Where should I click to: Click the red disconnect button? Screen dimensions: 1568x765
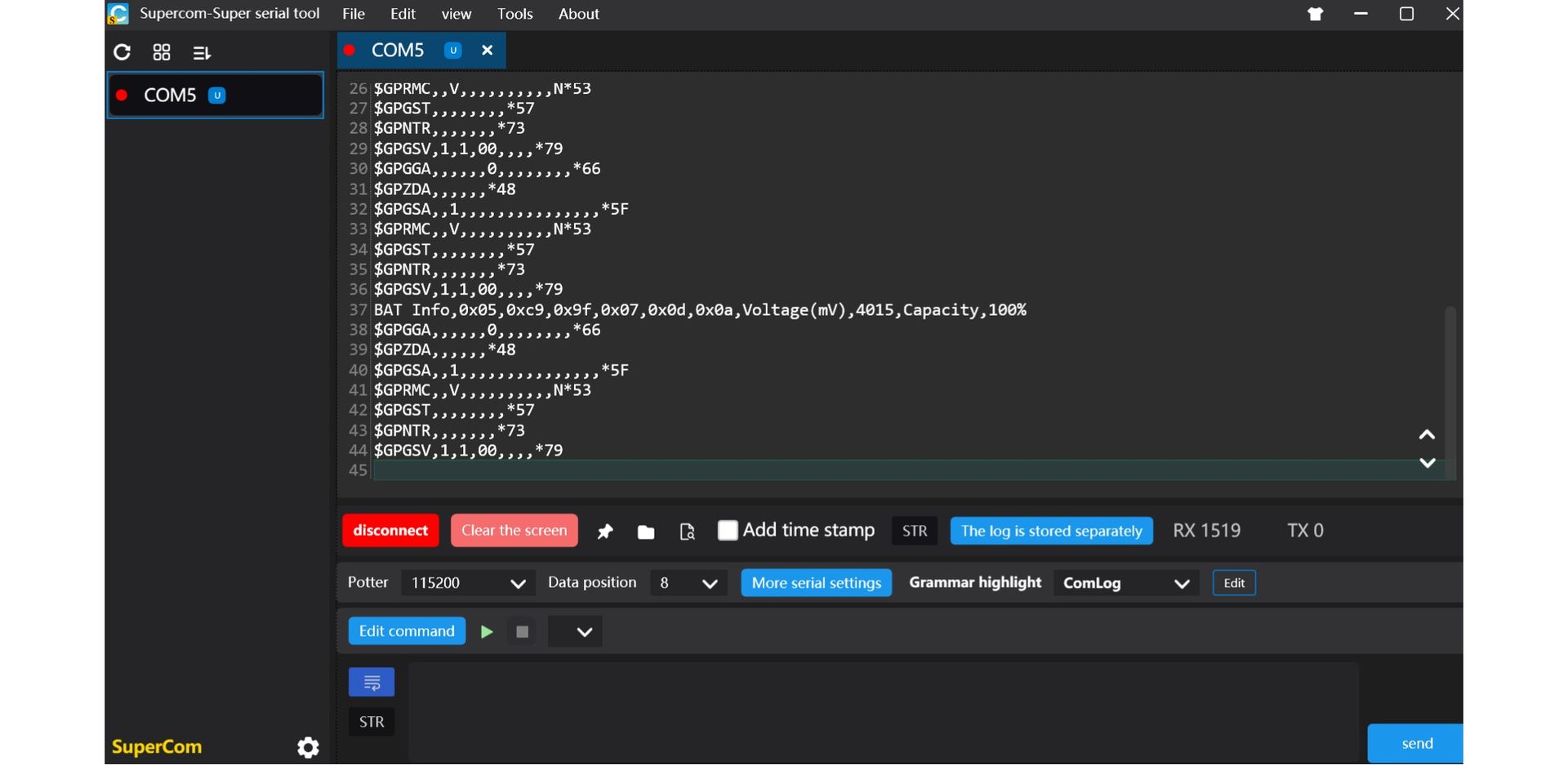coord(390,531)
